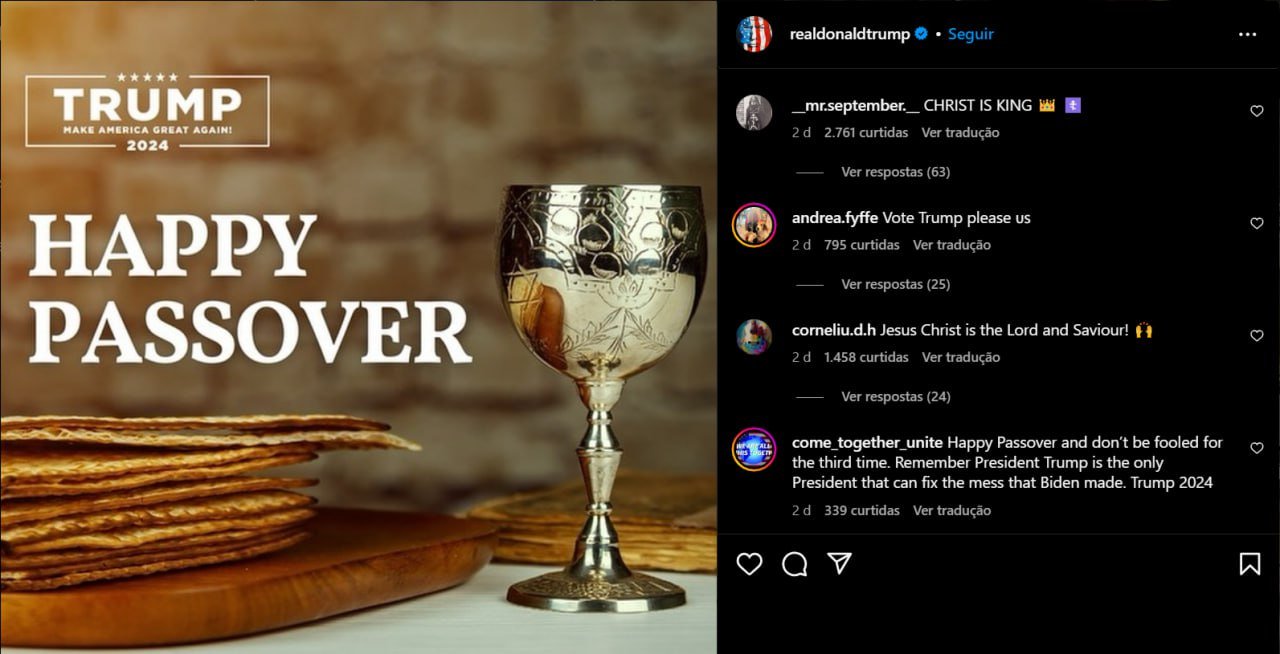
Task: Like corneliu.d.h's comment with the heart
Action: [x=1257, y=336]
